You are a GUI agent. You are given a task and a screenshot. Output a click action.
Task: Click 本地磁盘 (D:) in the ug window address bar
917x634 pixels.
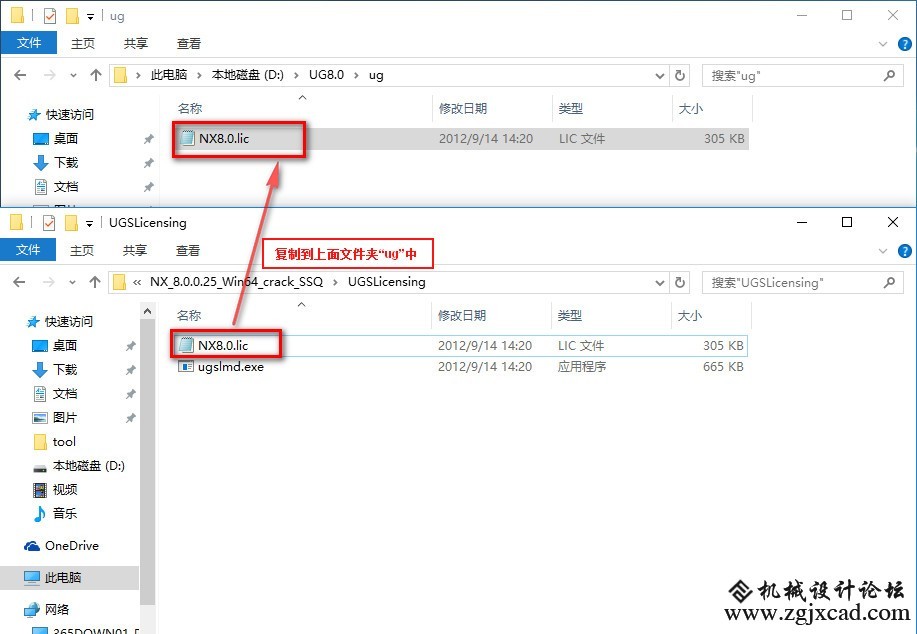pos(247,75)
